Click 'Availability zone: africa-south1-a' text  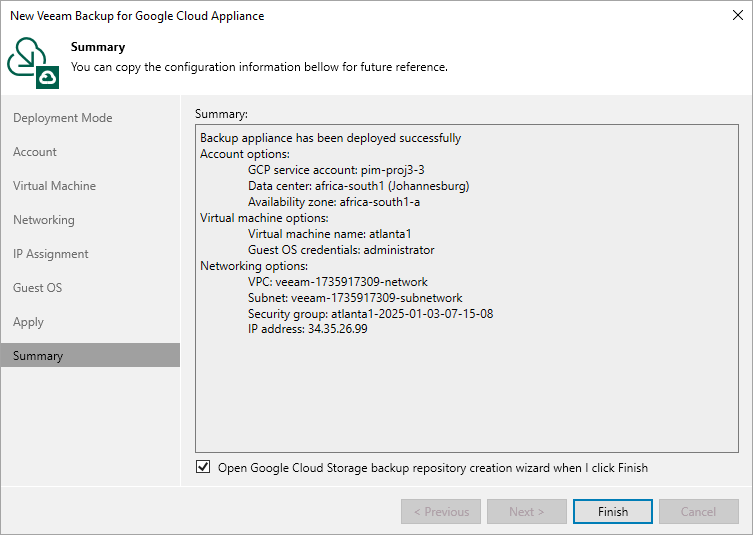point(334,202)
